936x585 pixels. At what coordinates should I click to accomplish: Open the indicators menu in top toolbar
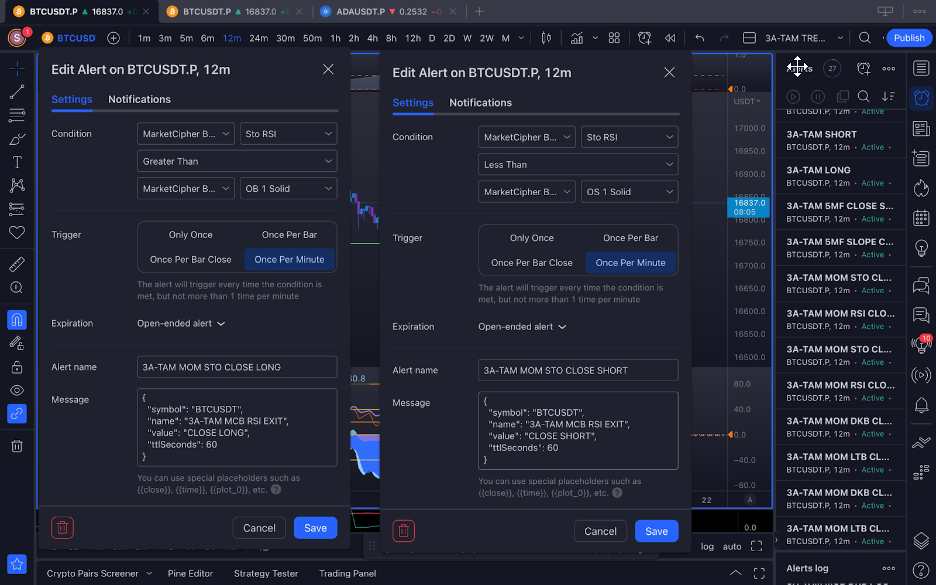[x=577, y=38]
